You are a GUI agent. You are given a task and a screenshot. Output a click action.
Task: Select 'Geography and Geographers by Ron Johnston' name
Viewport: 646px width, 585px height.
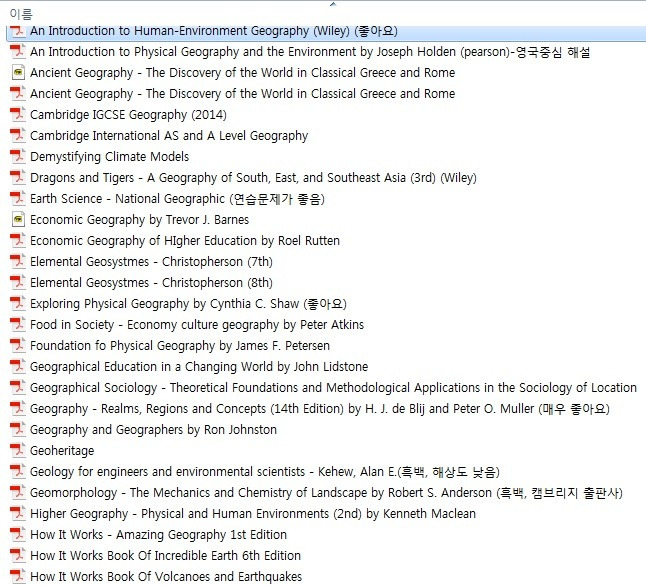point(153,430)
